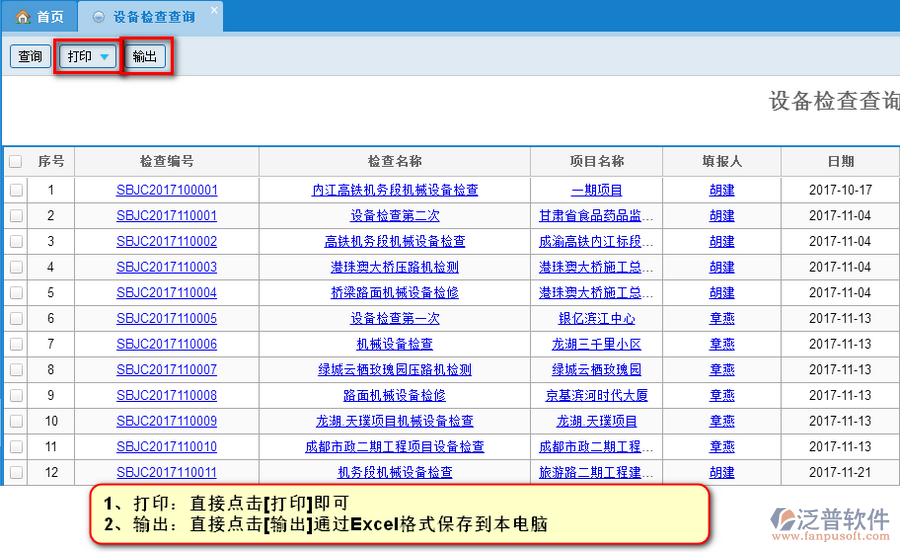
Task: Open 机务段机械设备检查 link in row 12
Action: 394,473
